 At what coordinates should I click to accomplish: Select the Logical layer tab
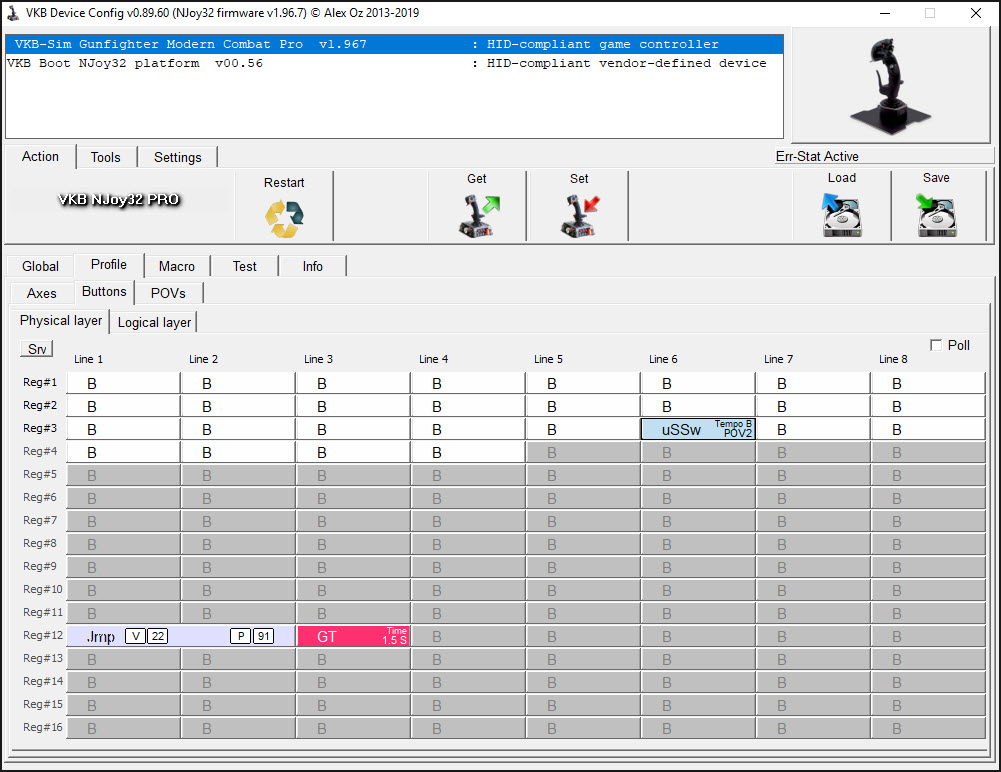pyautogui.click(x=154, y=322)
